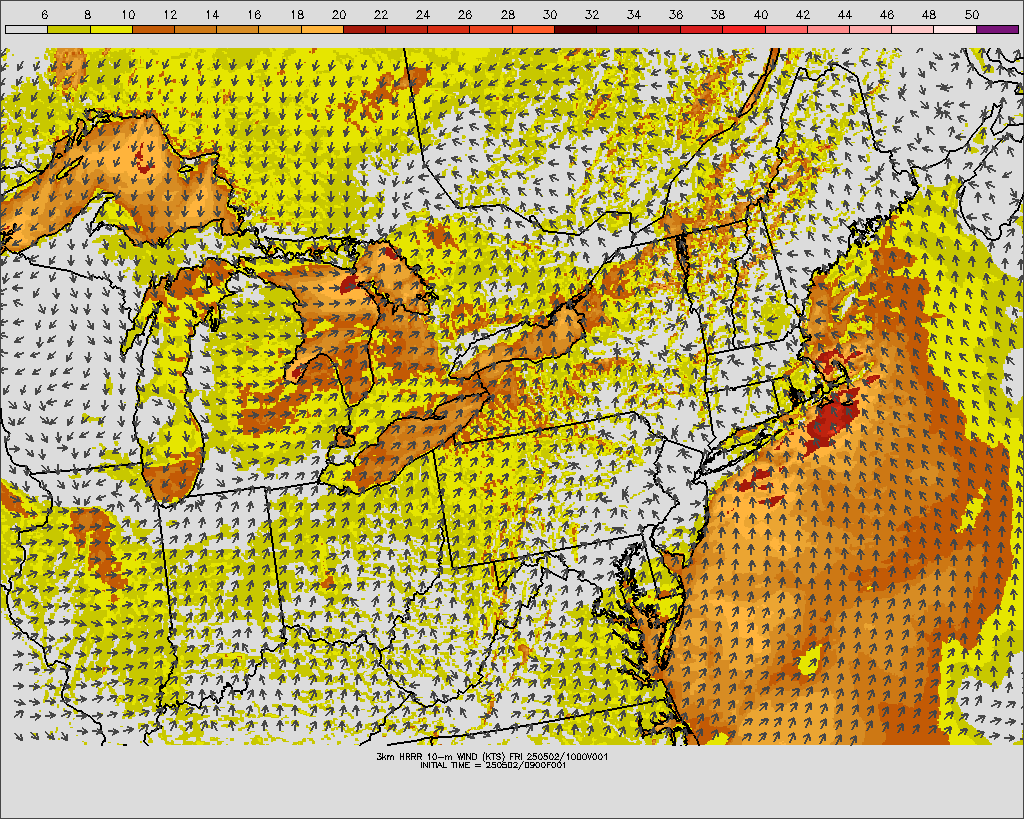The height and width of the screenshot is (819, 1024).
Task: Click the legend label '28'
Action: [x=507, y=14]
